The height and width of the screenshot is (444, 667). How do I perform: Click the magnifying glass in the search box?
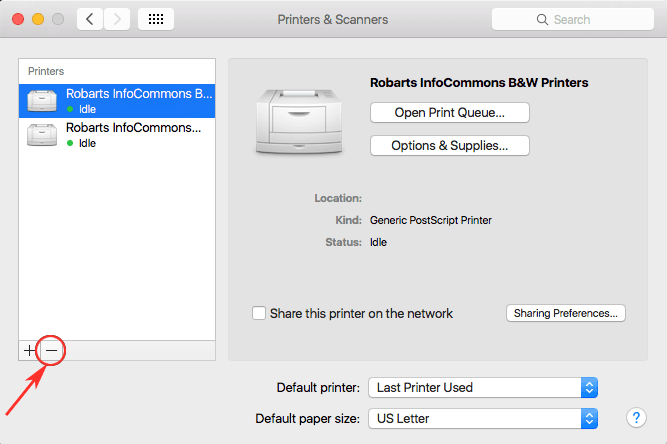click(x=543, y=19)
